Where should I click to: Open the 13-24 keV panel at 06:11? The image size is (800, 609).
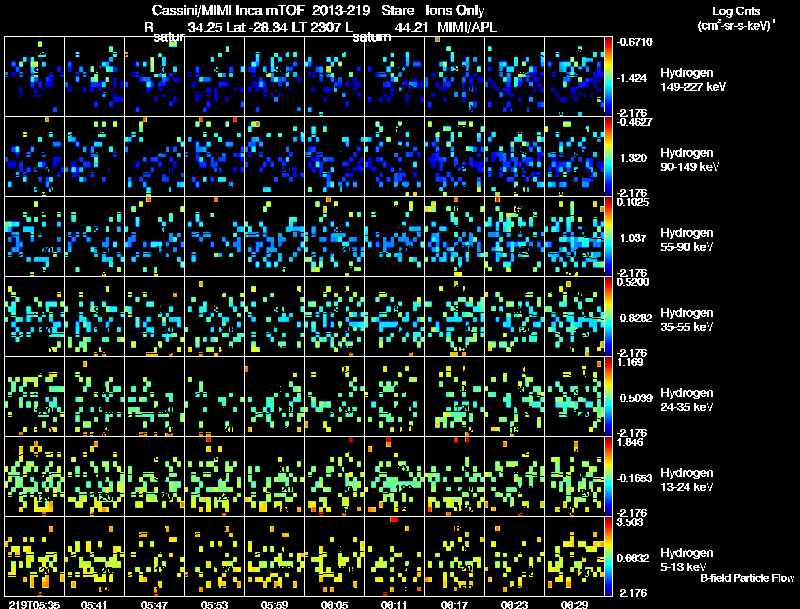394,476
